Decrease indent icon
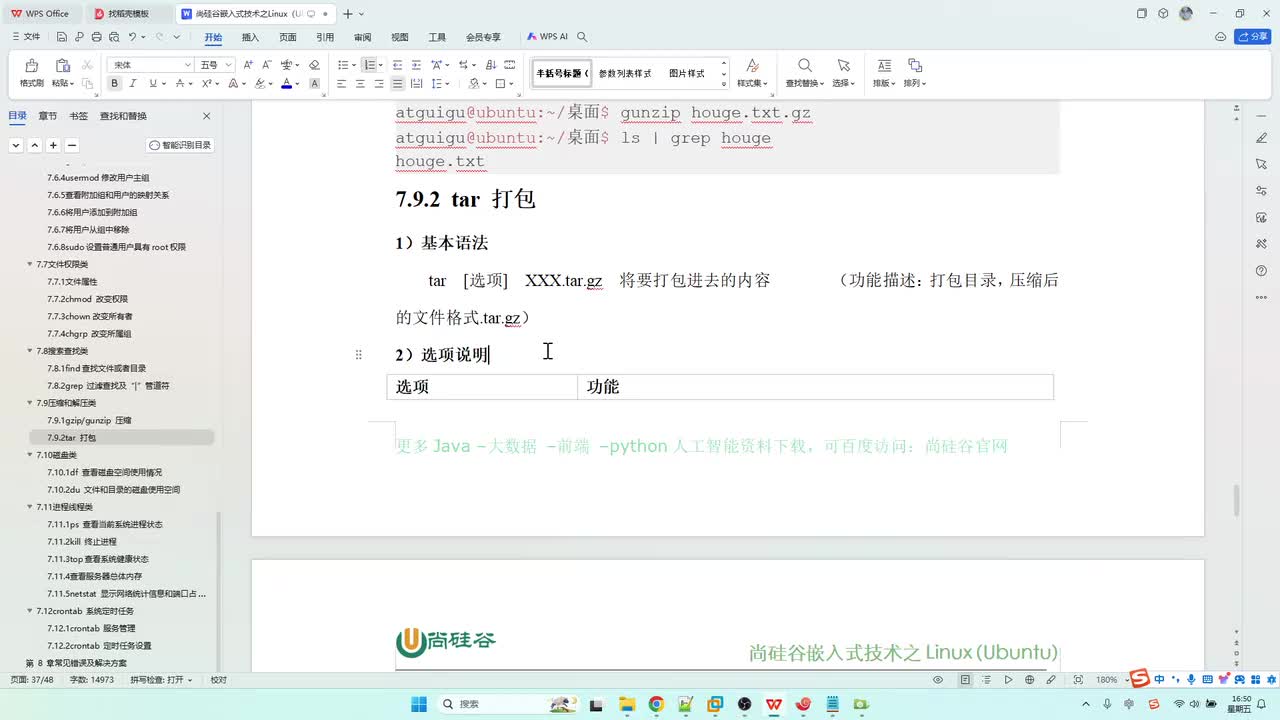 pos(397,65)
